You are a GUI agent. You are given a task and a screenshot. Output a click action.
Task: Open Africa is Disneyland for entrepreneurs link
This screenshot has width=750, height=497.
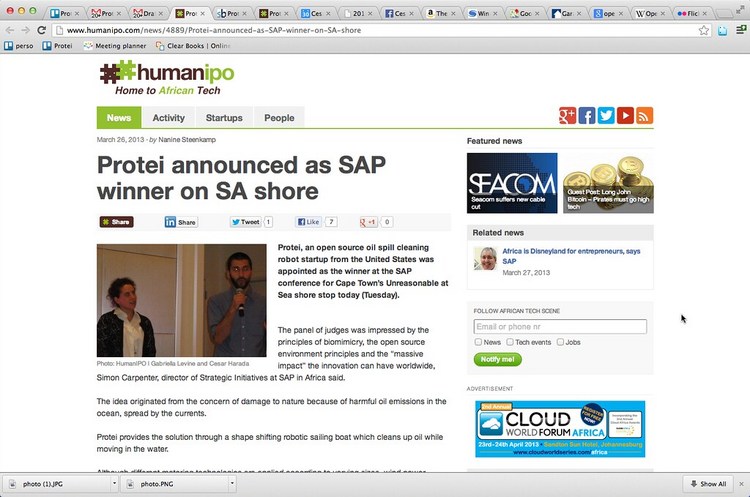tap(571, 256)
